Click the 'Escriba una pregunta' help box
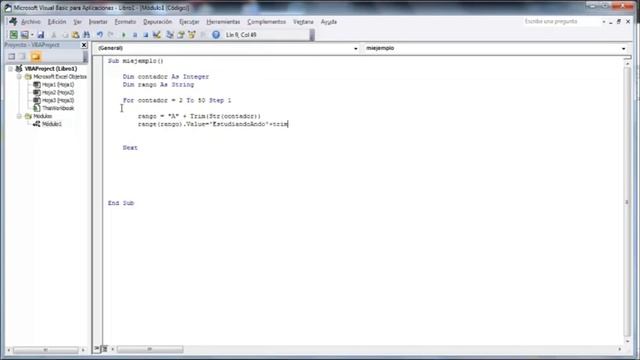The image size is (640, 360). click(561, 21)
